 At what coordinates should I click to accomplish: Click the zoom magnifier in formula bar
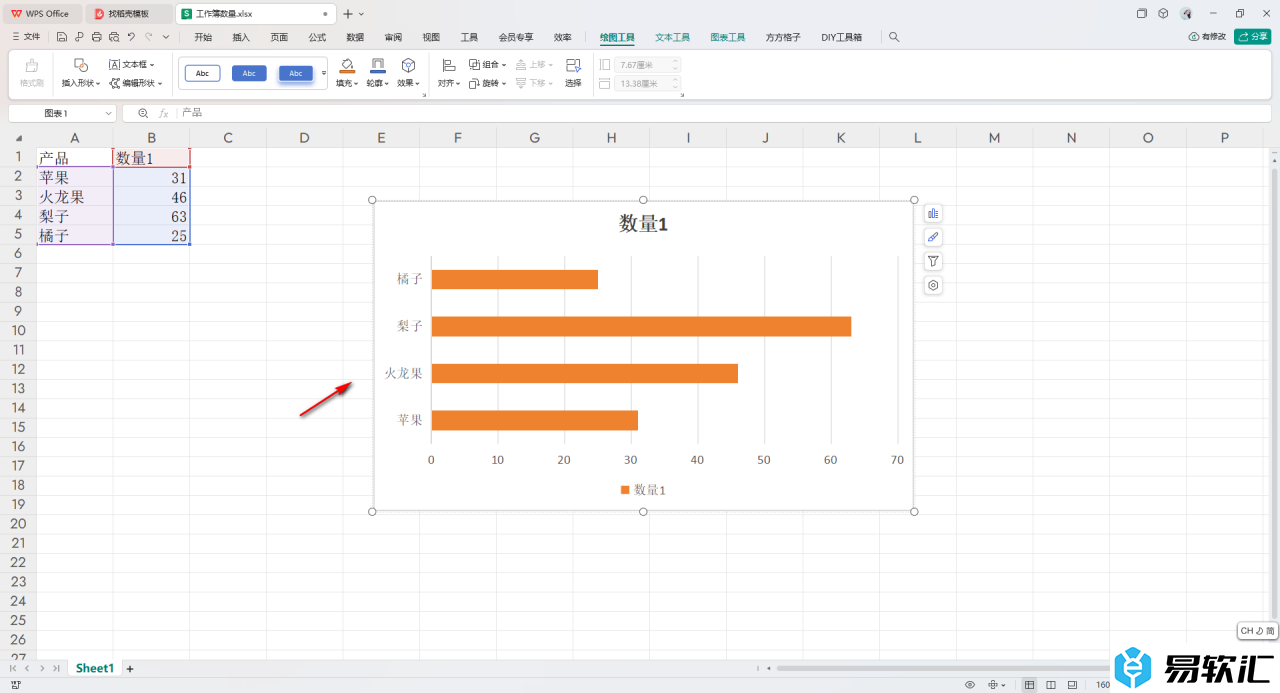pyautogui.click(x=143, y=113)
